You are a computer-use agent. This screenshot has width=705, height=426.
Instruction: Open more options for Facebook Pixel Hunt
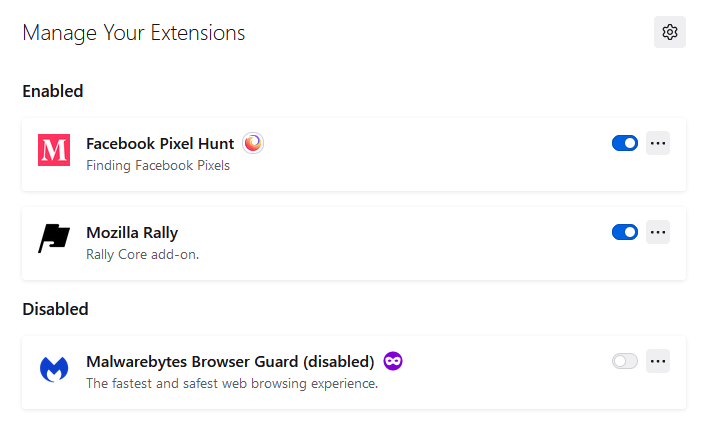(658, 143)
